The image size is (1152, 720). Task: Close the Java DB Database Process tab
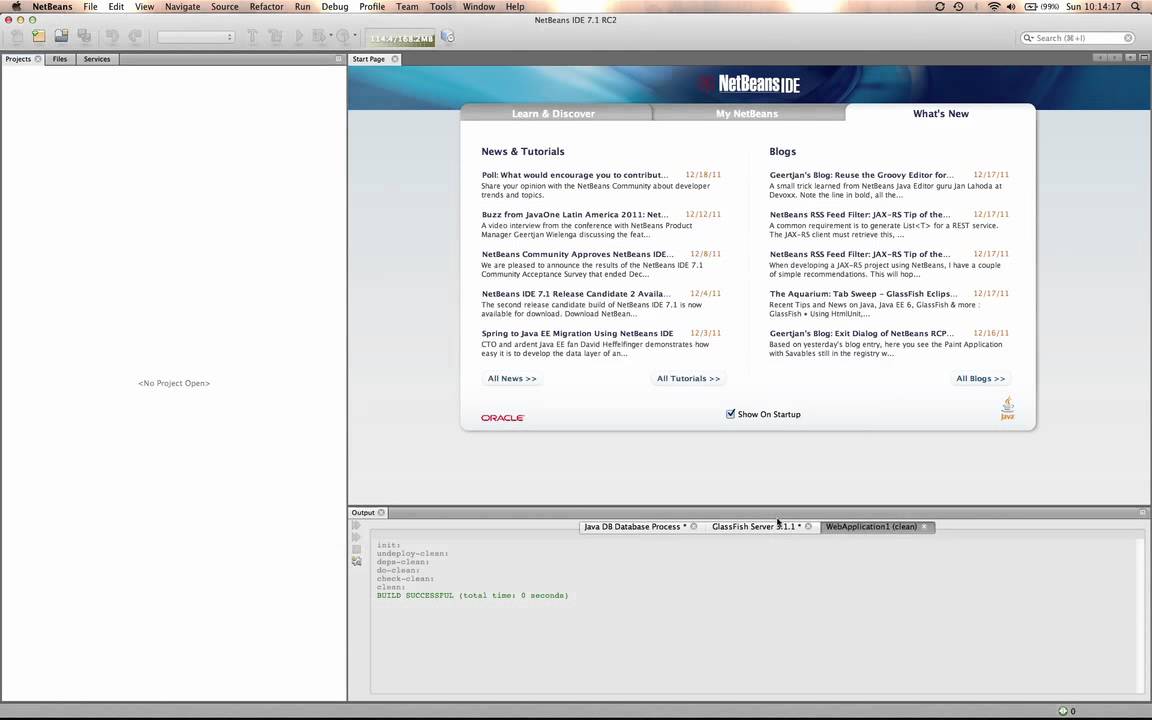click(x=694, y=526)
